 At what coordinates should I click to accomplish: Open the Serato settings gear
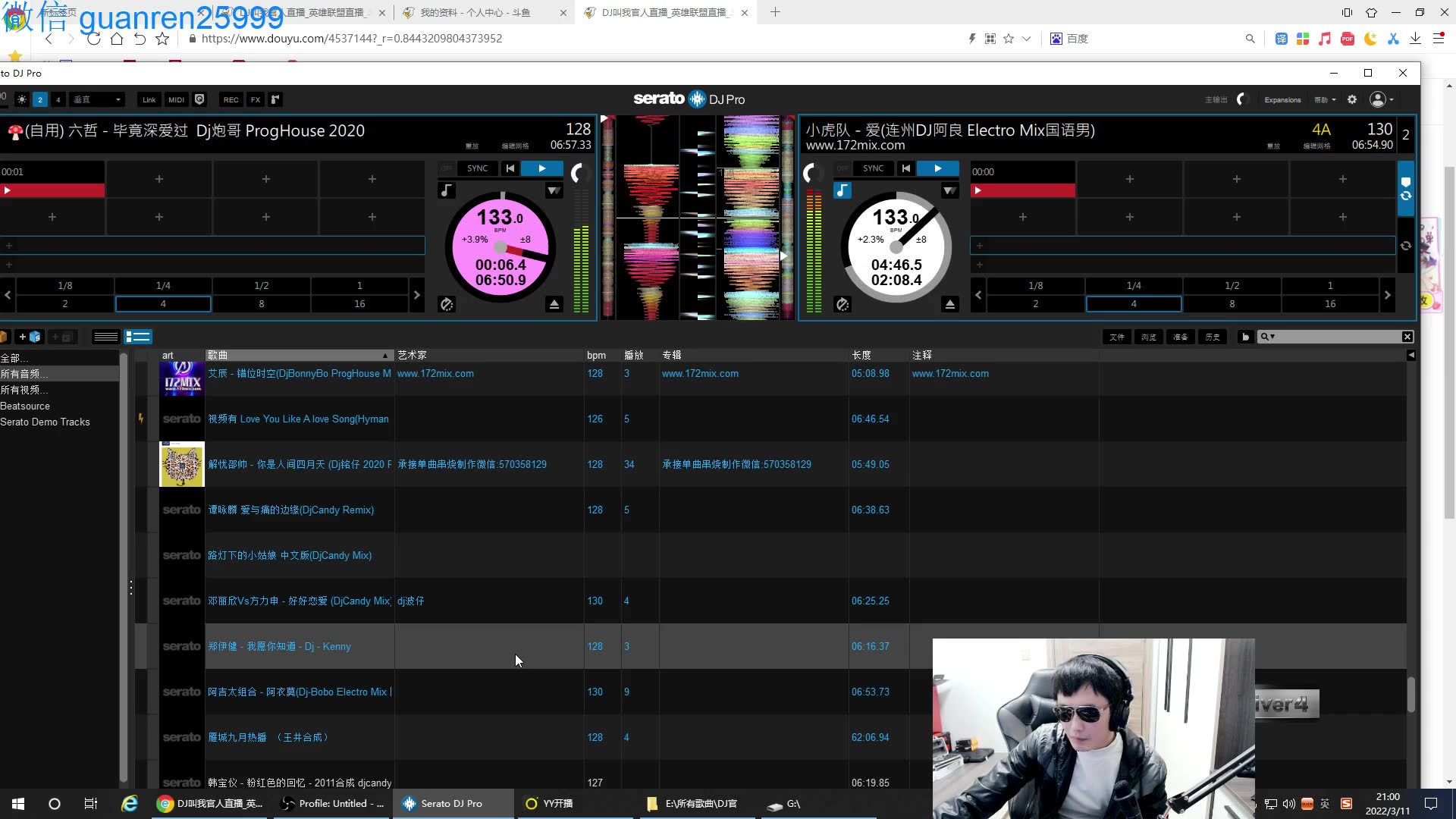pyautogui.click(x=1352, y=99)
